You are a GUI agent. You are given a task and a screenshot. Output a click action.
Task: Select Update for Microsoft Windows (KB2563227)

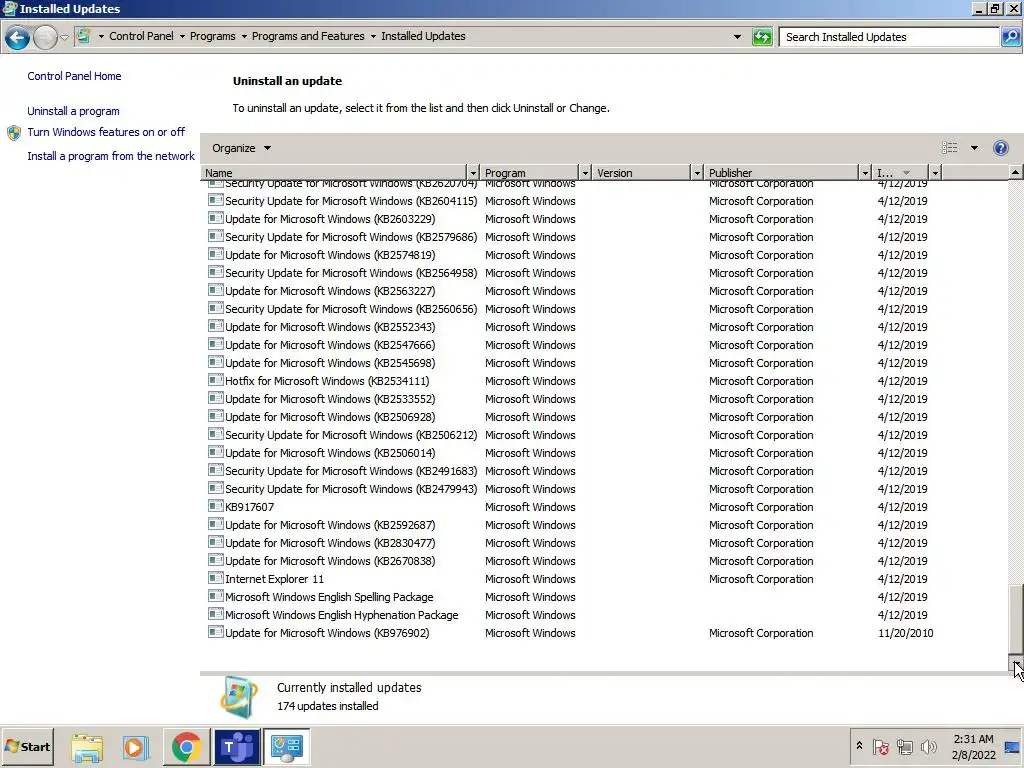tap(573, 291)
